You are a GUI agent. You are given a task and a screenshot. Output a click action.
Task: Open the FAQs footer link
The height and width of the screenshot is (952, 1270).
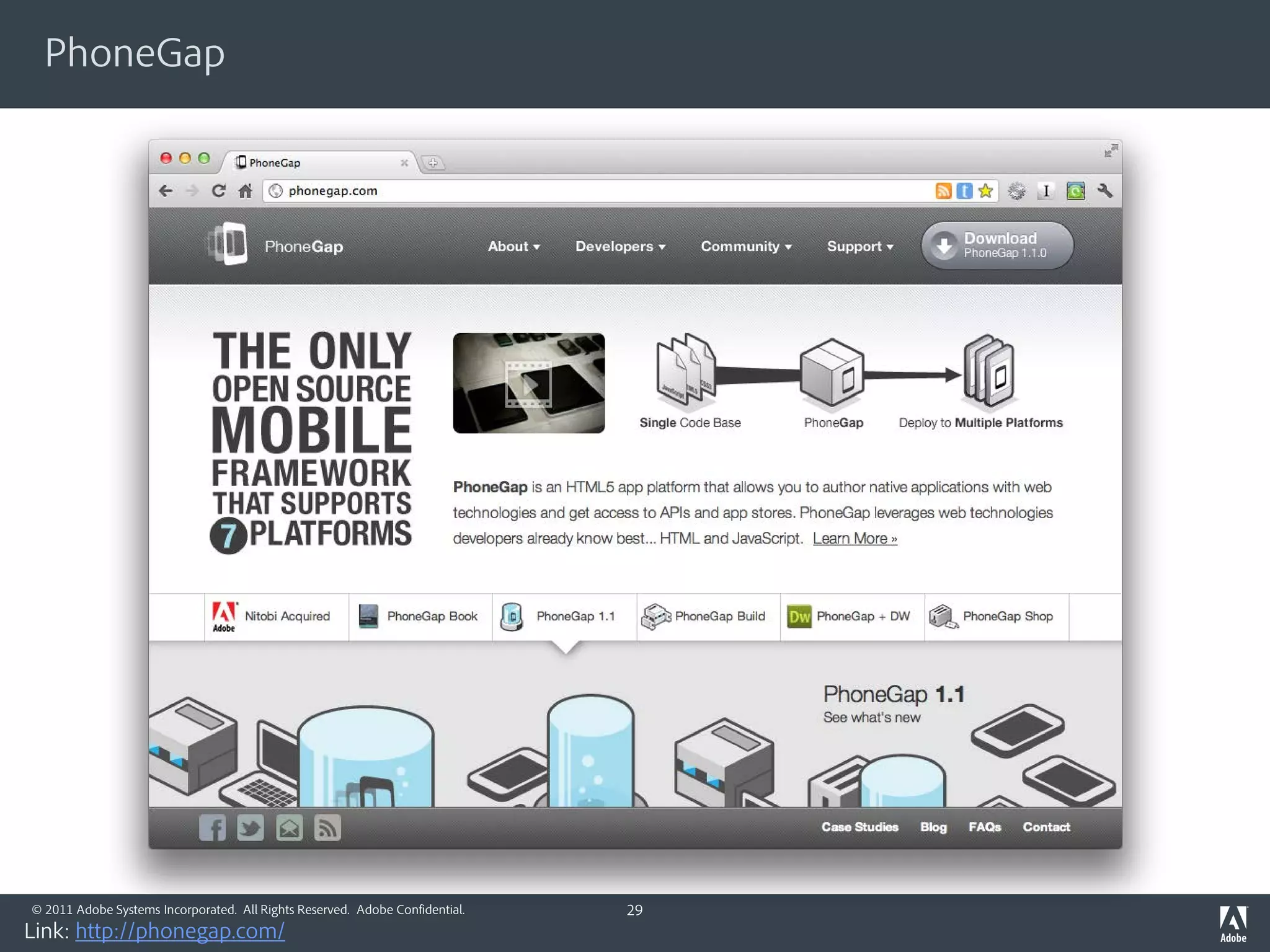click(985, 827)
